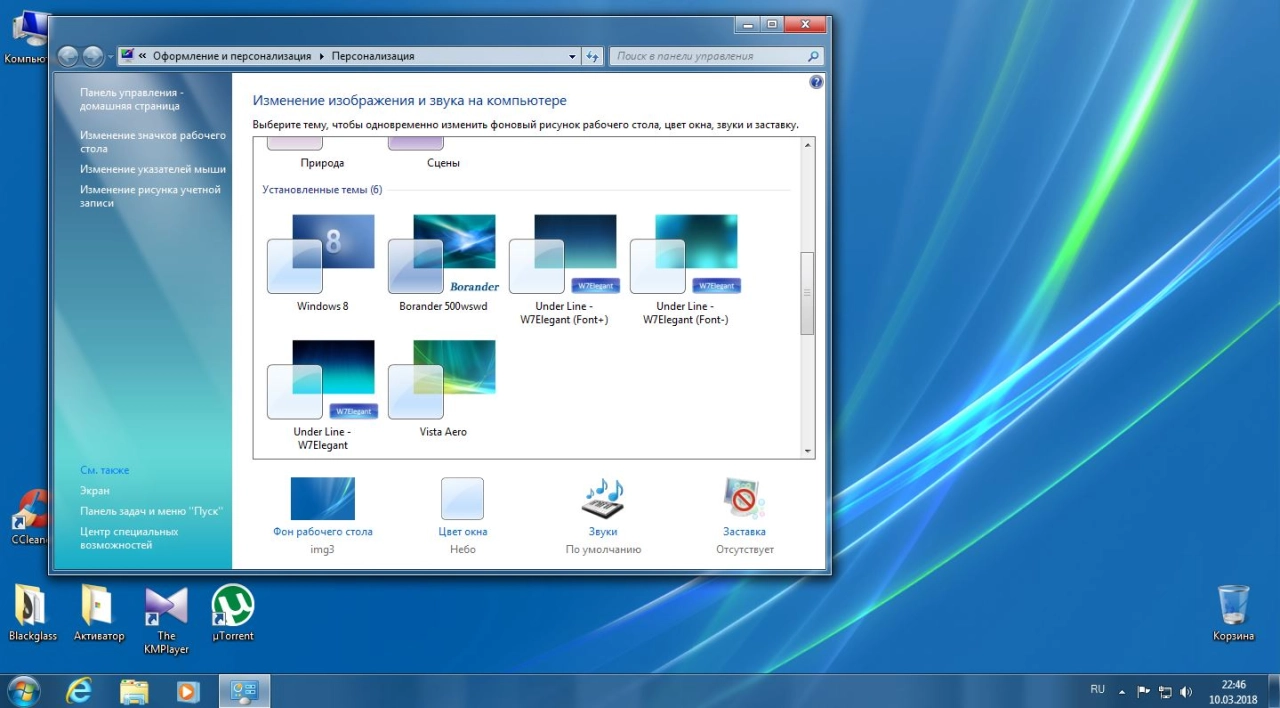Open 'Панель задач и меню Пуск' link
This screenshot has width=1280, height=708.
(151, 511)
